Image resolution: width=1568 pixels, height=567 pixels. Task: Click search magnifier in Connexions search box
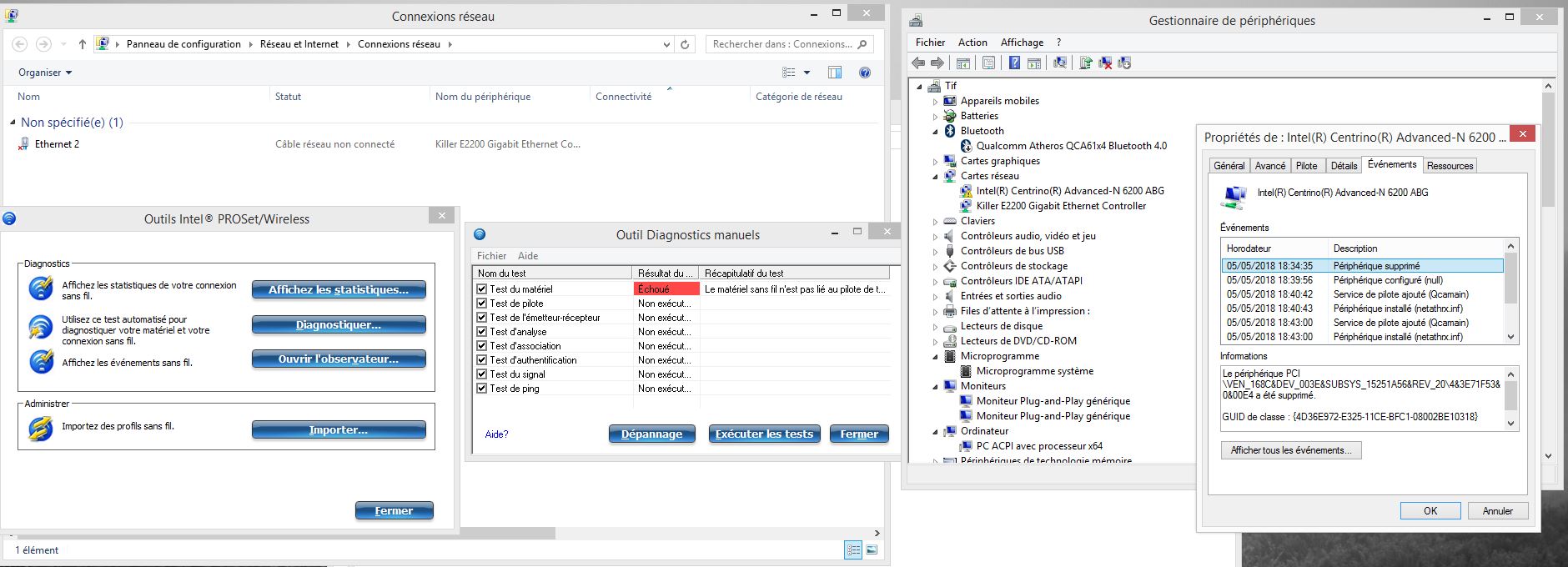click(862, 44)
